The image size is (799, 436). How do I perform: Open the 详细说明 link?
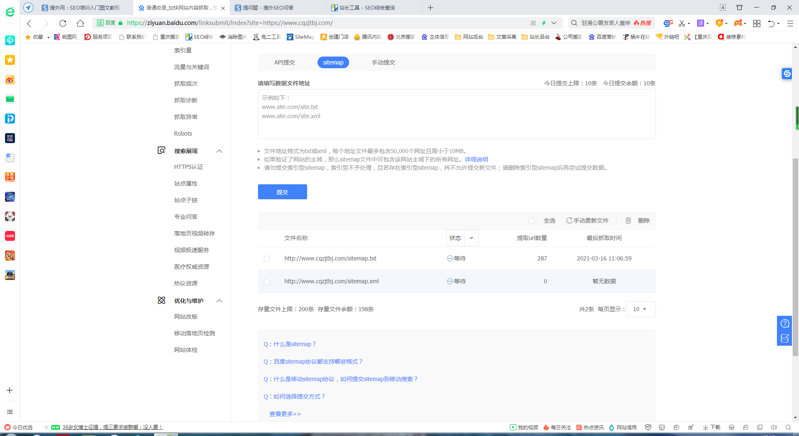pos(476,159)
